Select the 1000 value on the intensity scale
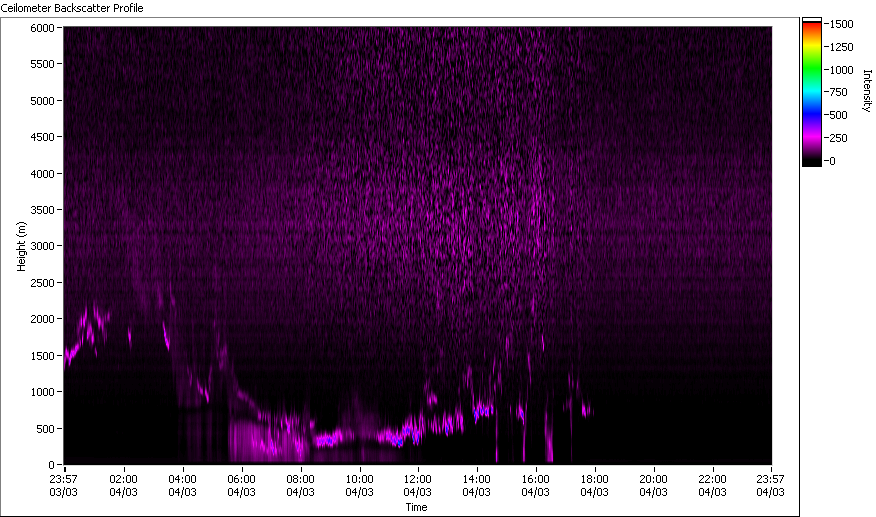 [x=842, y=70]
